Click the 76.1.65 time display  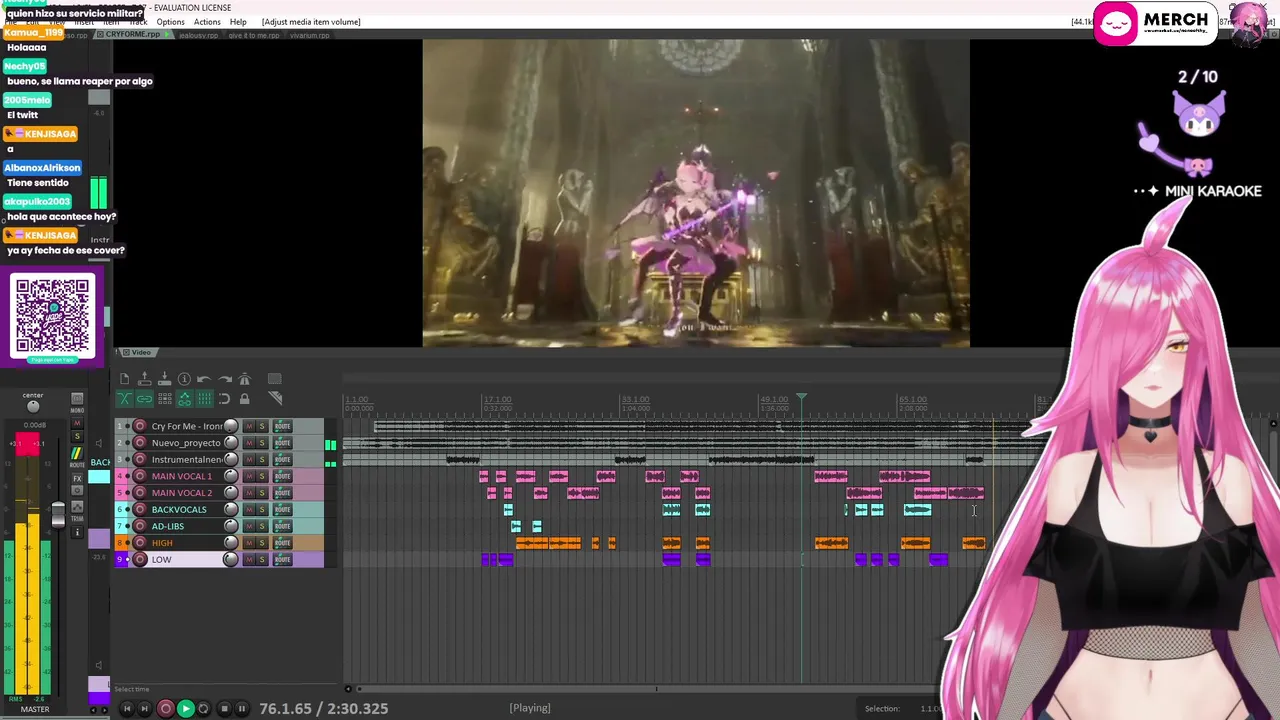click(323, 708)
